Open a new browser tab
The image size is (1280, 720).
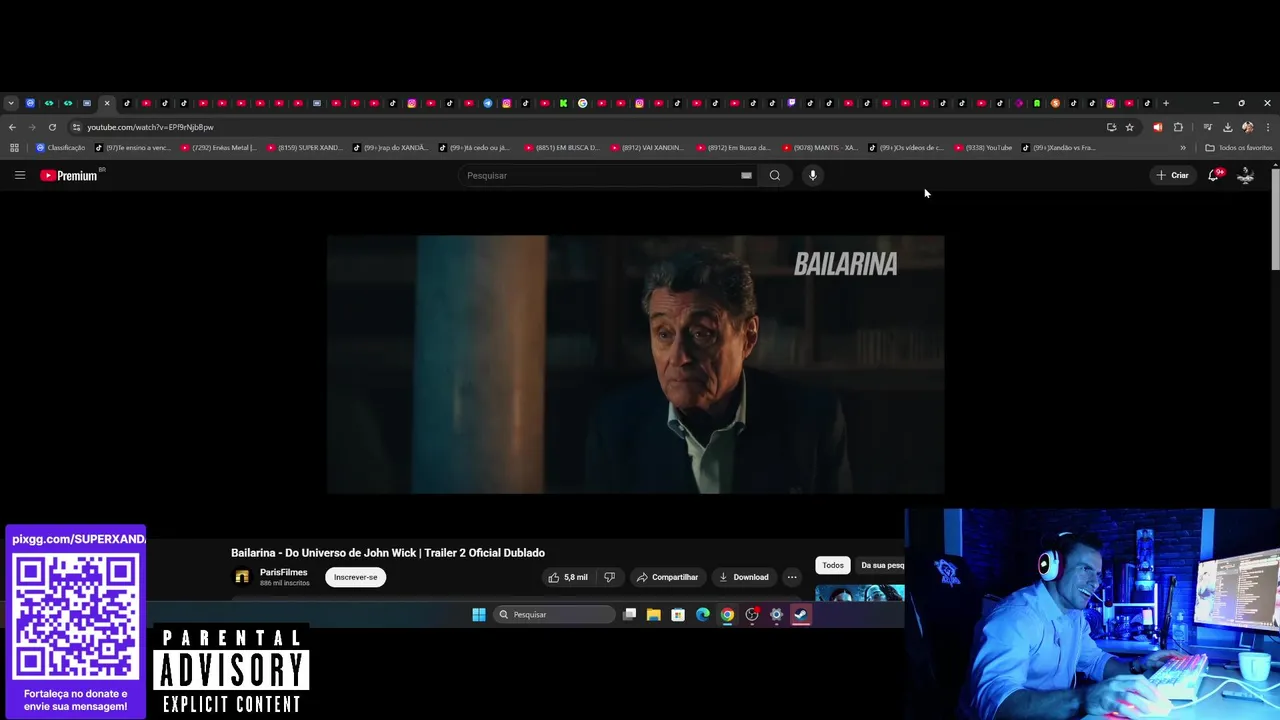click(1165, 103)
